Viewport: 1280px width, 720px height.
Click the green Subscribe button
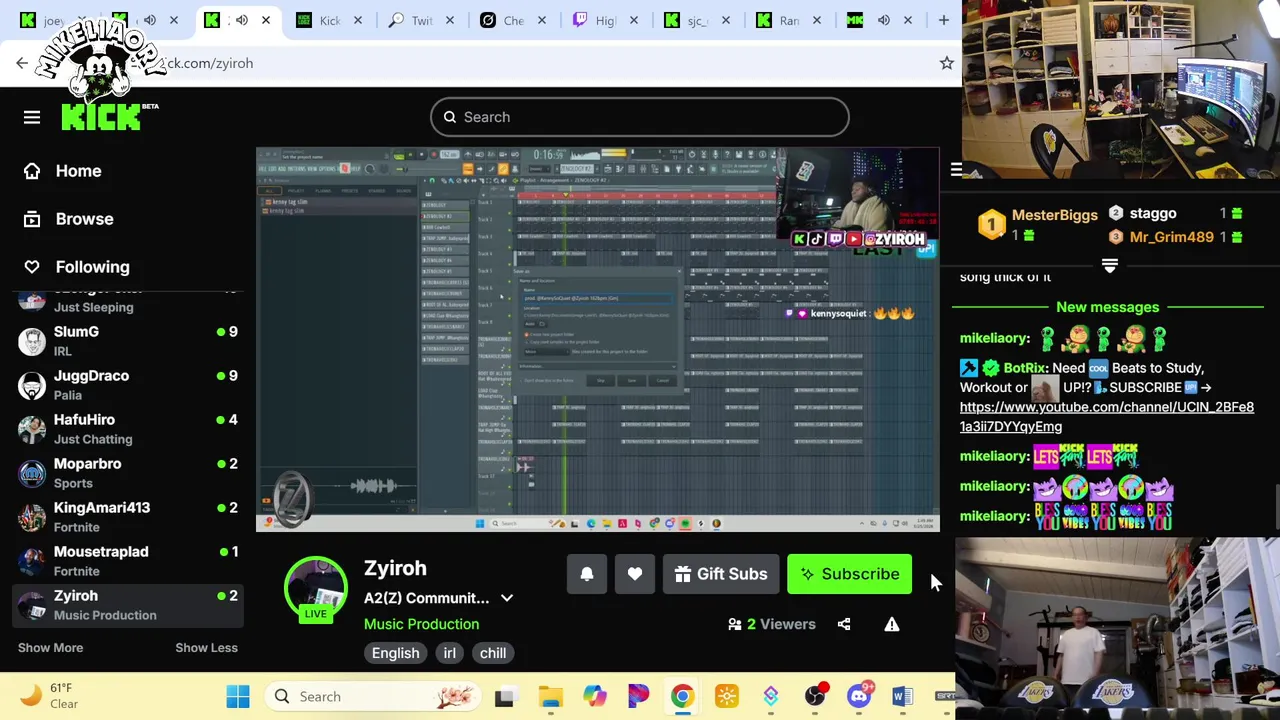click(849, 574)
